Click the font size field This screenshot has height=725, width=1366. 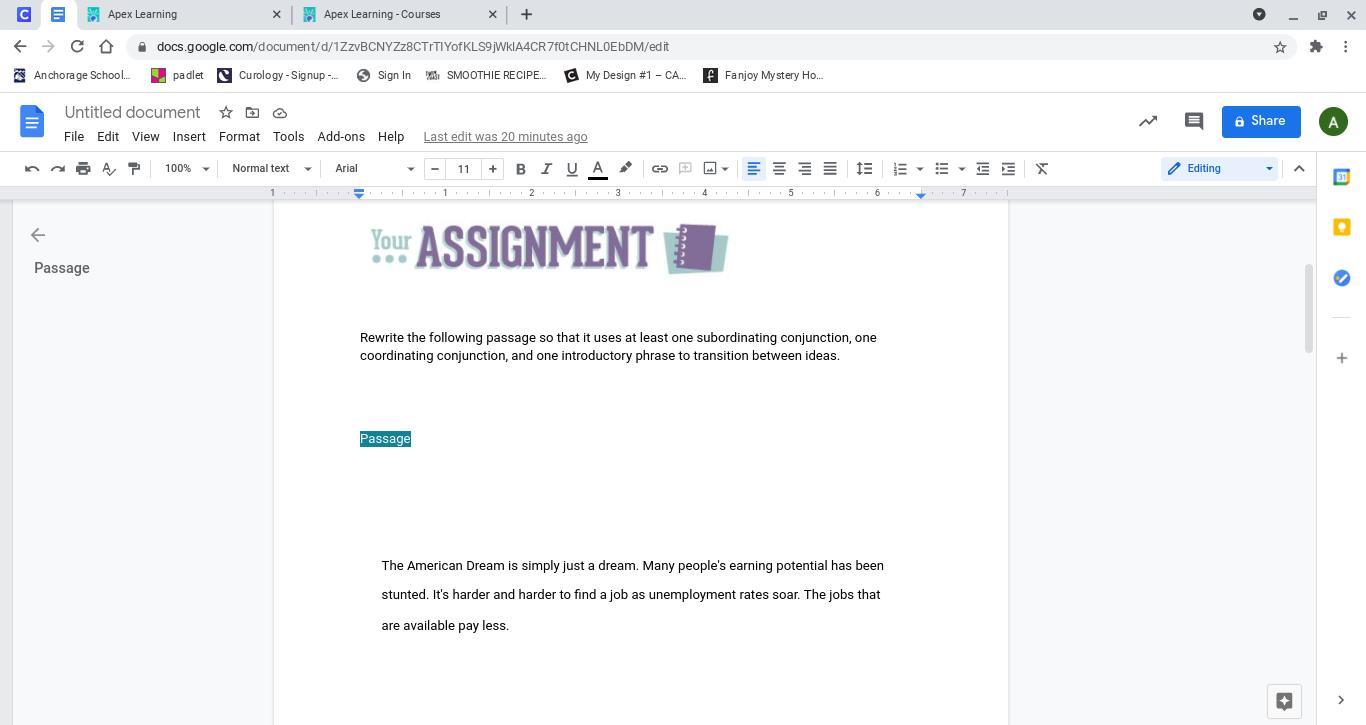[x=464, y=169]
